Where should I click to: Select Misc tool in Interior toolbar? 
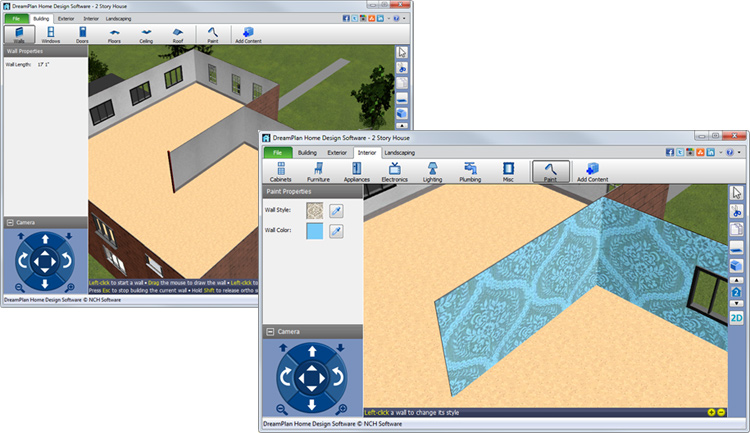coord(508,172)
